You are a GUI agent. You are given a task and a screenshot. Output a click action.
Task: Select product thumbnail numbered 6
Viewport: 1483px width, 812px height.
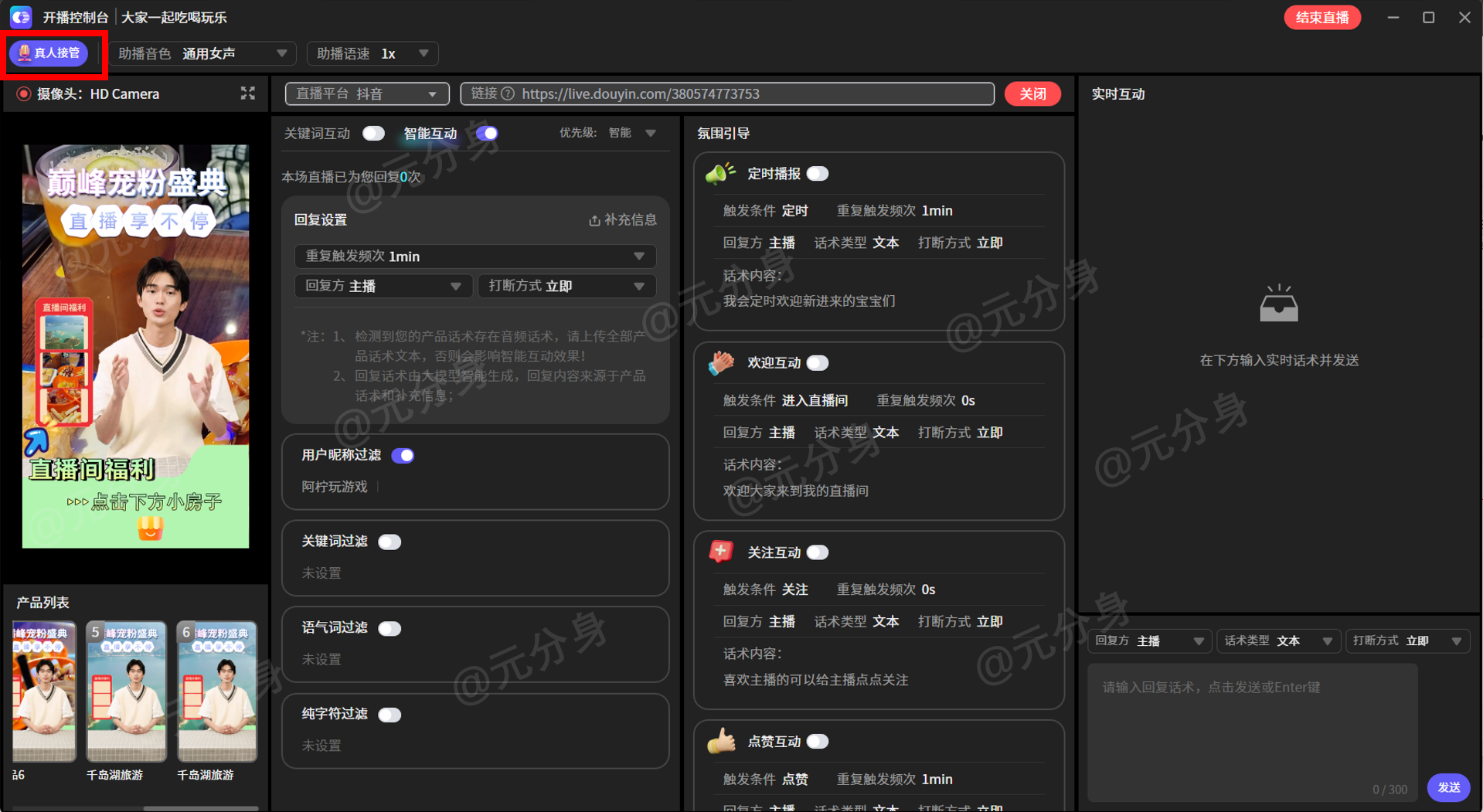[217, 691]
